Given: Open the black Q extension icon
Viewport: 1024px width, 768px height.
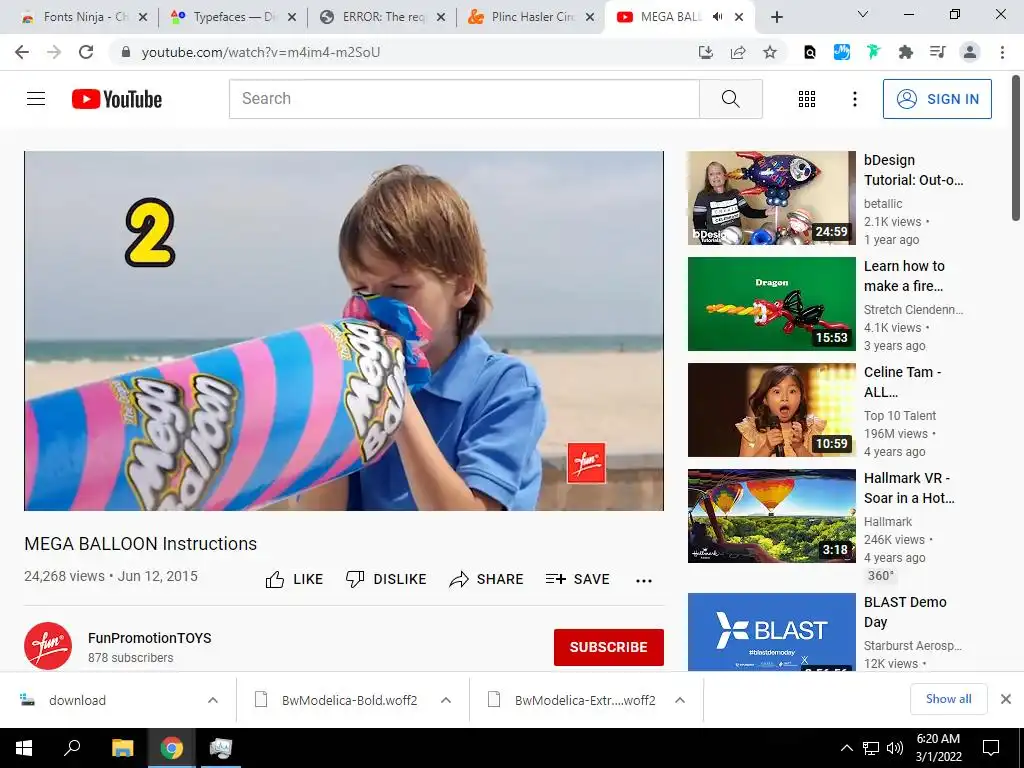Looking at the screenshot, I should pyautogui.click(x=810, y=52).
